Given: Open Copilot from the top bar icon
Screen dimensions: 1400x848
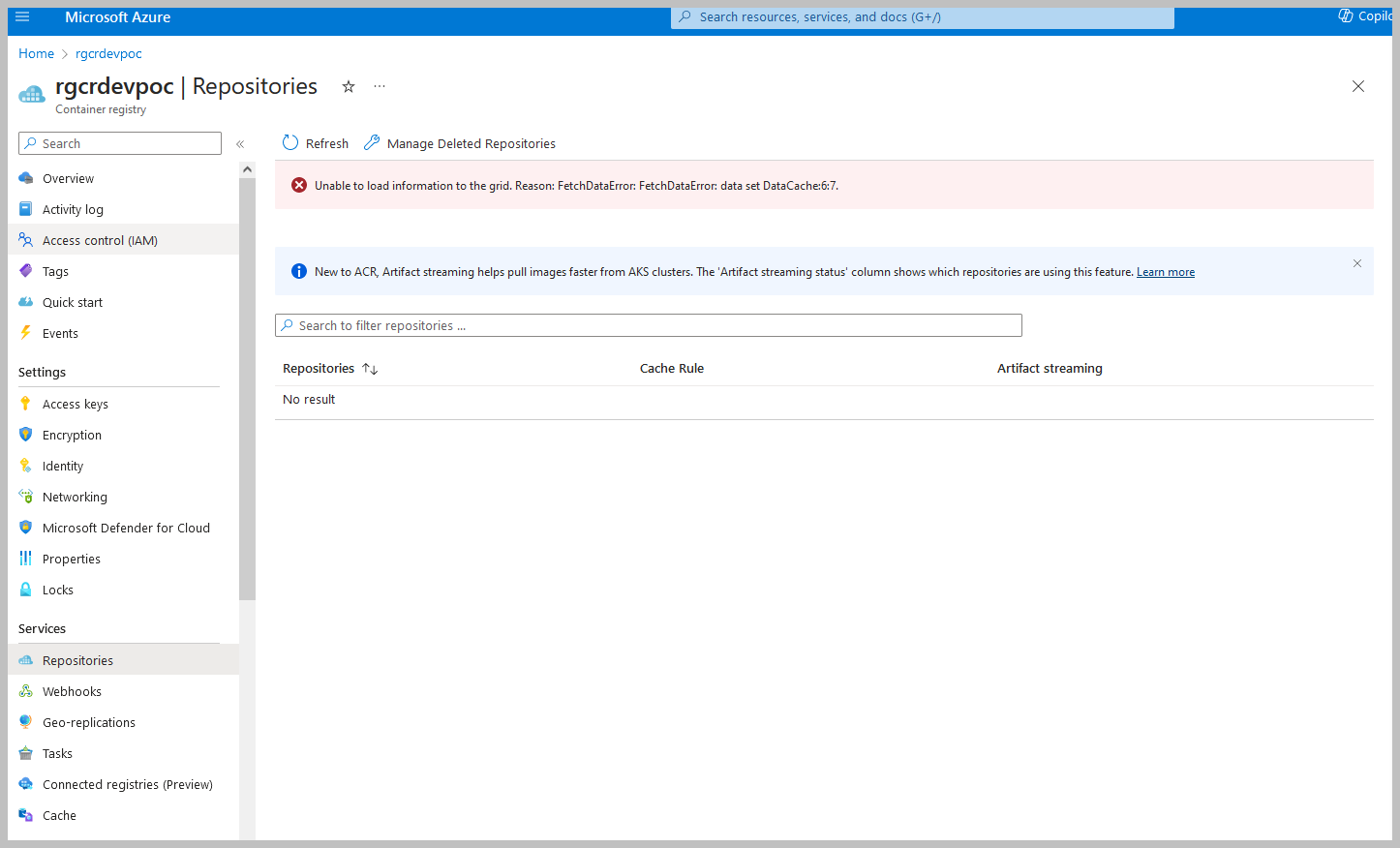Looking at the screenshot, I should [x=1345, y=15].
